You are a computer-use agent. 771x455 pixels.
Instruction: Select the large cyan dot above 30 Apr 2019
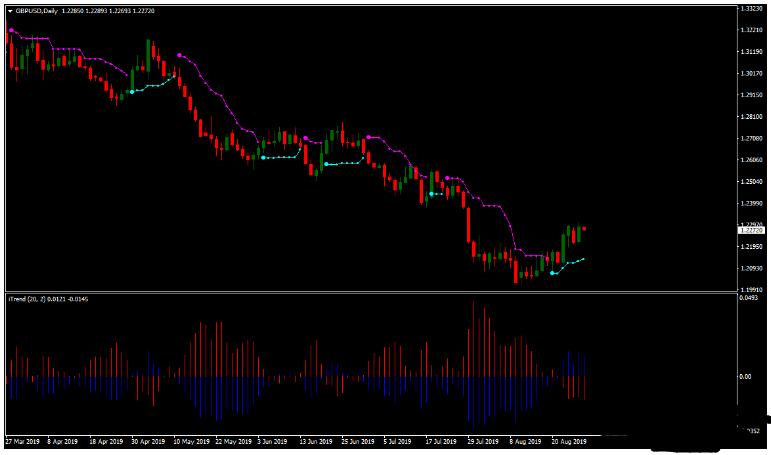132,91
